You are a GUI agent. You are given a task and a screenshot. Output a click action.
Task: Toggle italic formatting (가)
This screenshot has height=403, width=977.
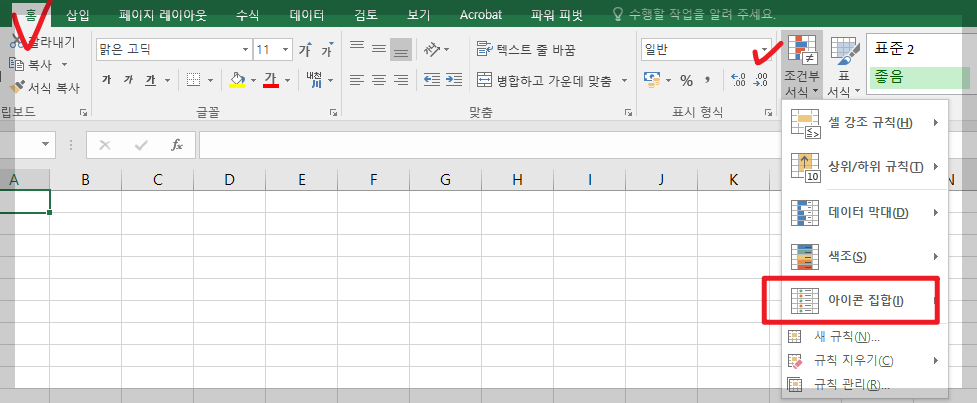128,80
